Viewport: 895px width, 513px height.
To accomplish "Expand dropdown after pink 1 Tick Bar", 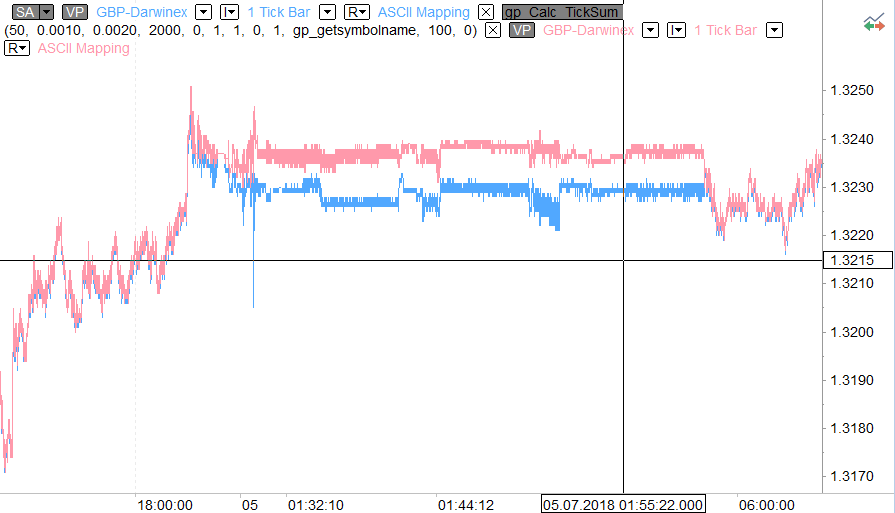I will point(774,30).
